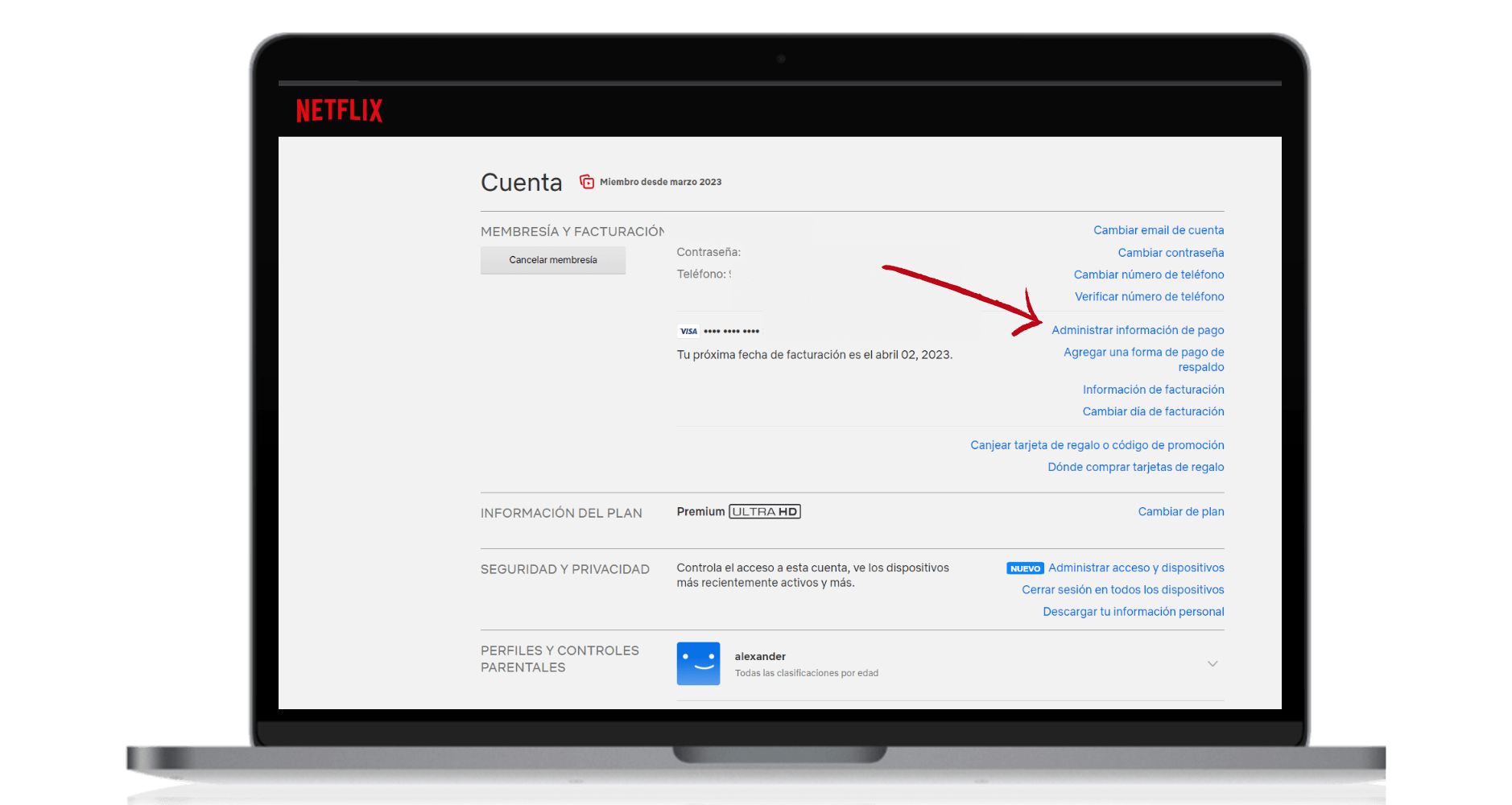Screen dimensions: 1512x805
Task: Expand the alexander profile row chevron
Action: point(1212,663)
